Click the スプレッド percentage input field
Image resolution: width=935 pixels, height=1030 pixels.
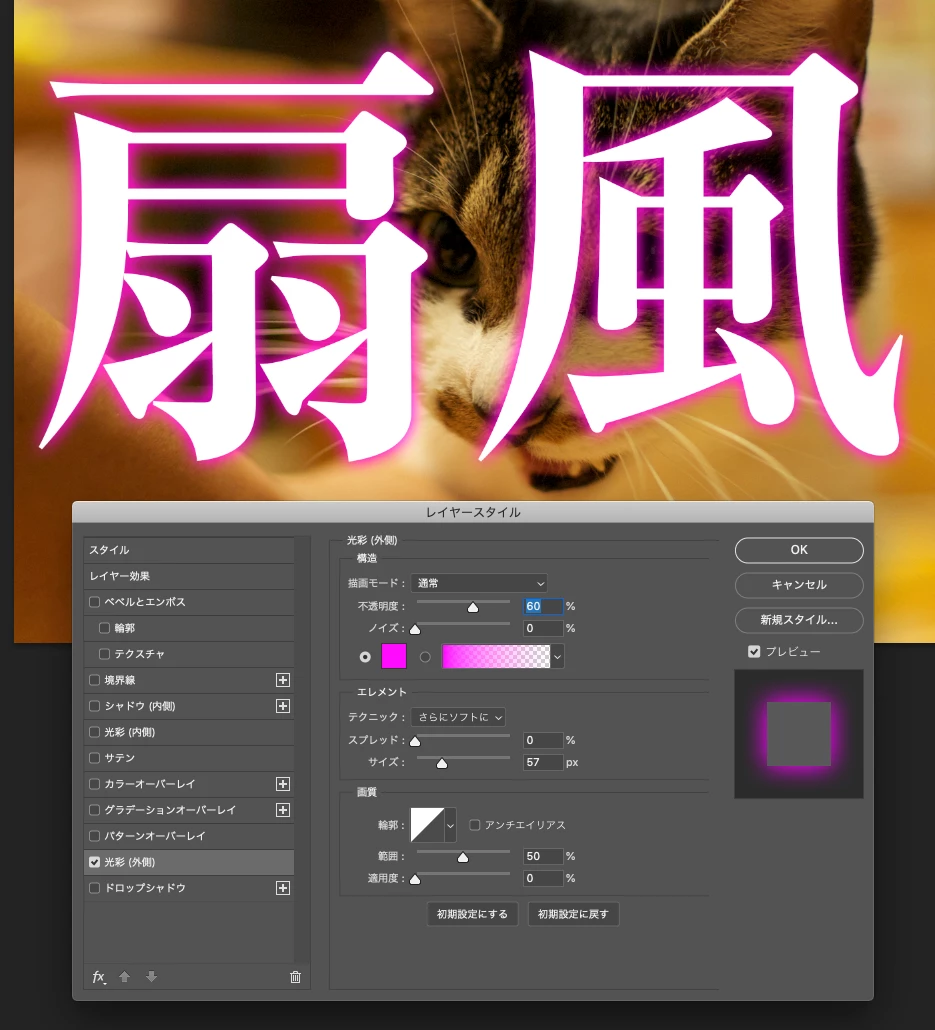point(543,740)
